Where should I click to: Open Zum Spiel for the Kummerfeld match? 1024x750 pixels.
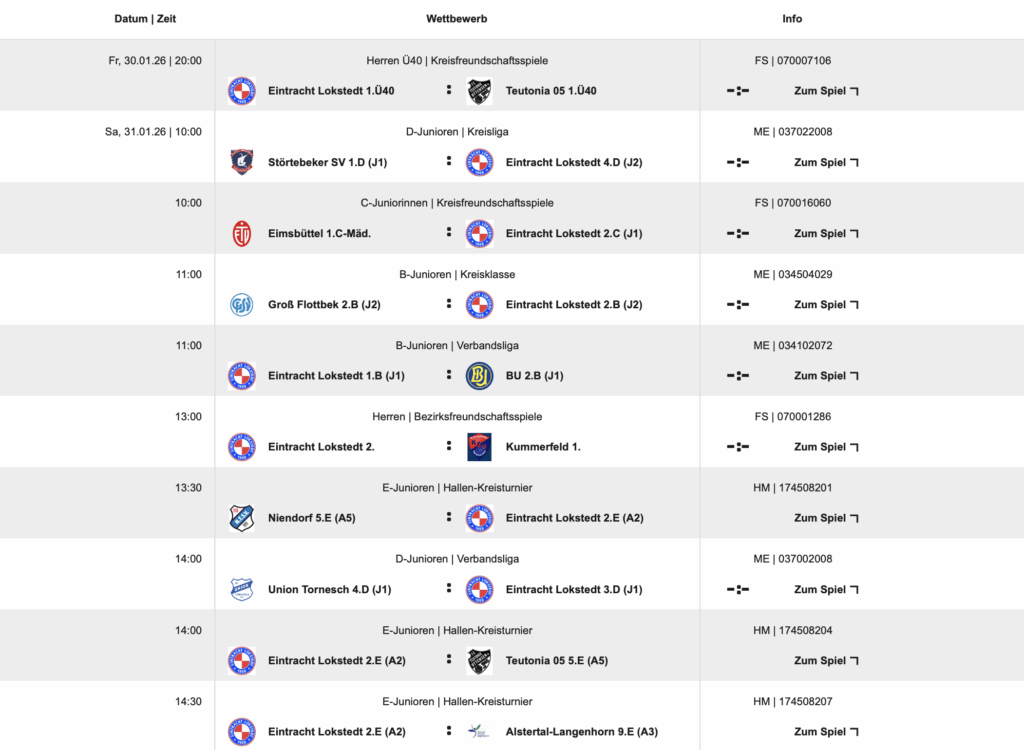tap(826, 447)
